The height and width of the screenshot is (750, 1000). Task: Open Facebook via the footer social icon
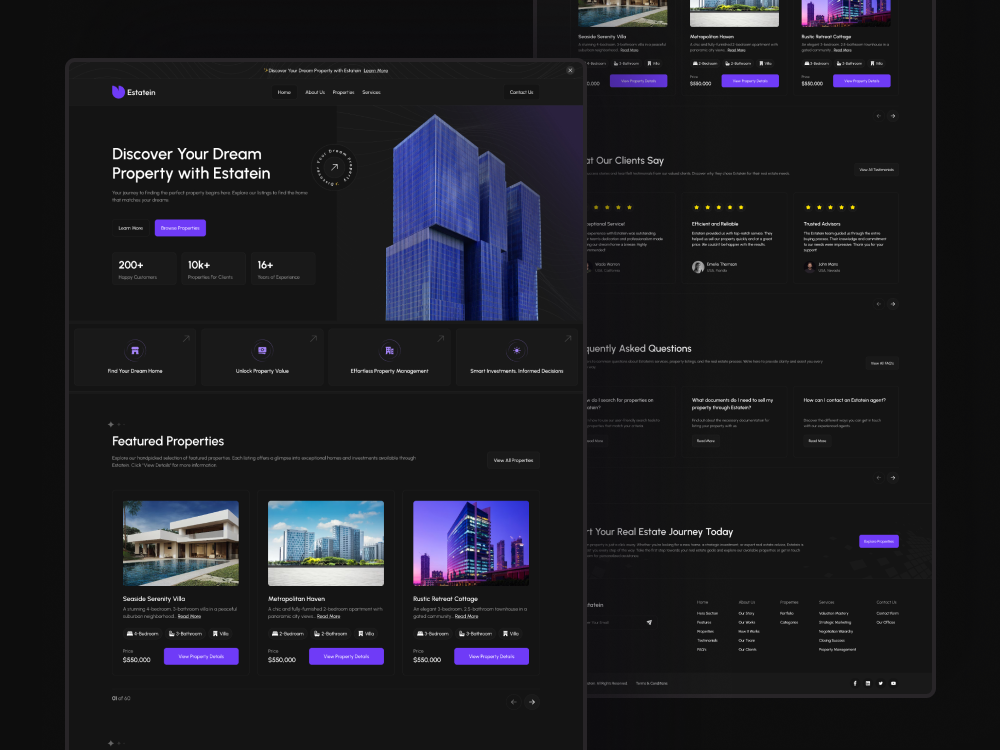[855, 682]
